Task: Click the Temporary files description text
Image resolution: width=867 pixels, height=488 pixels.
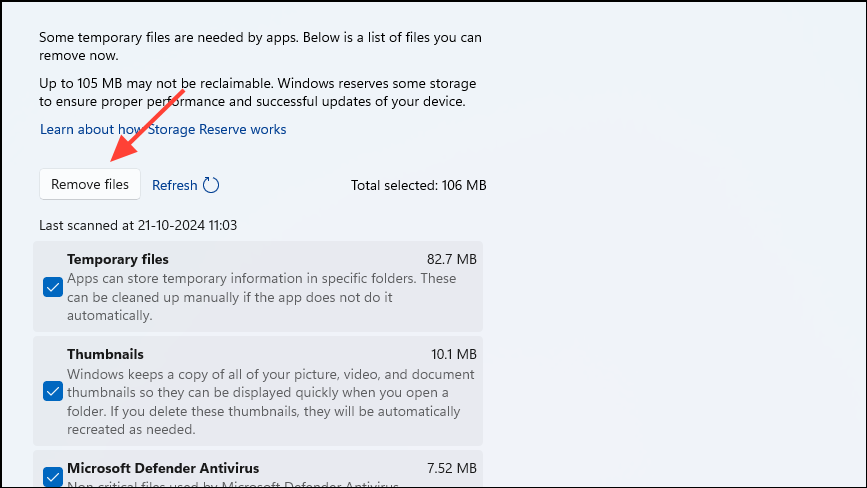Action: [x=261, y=296]
